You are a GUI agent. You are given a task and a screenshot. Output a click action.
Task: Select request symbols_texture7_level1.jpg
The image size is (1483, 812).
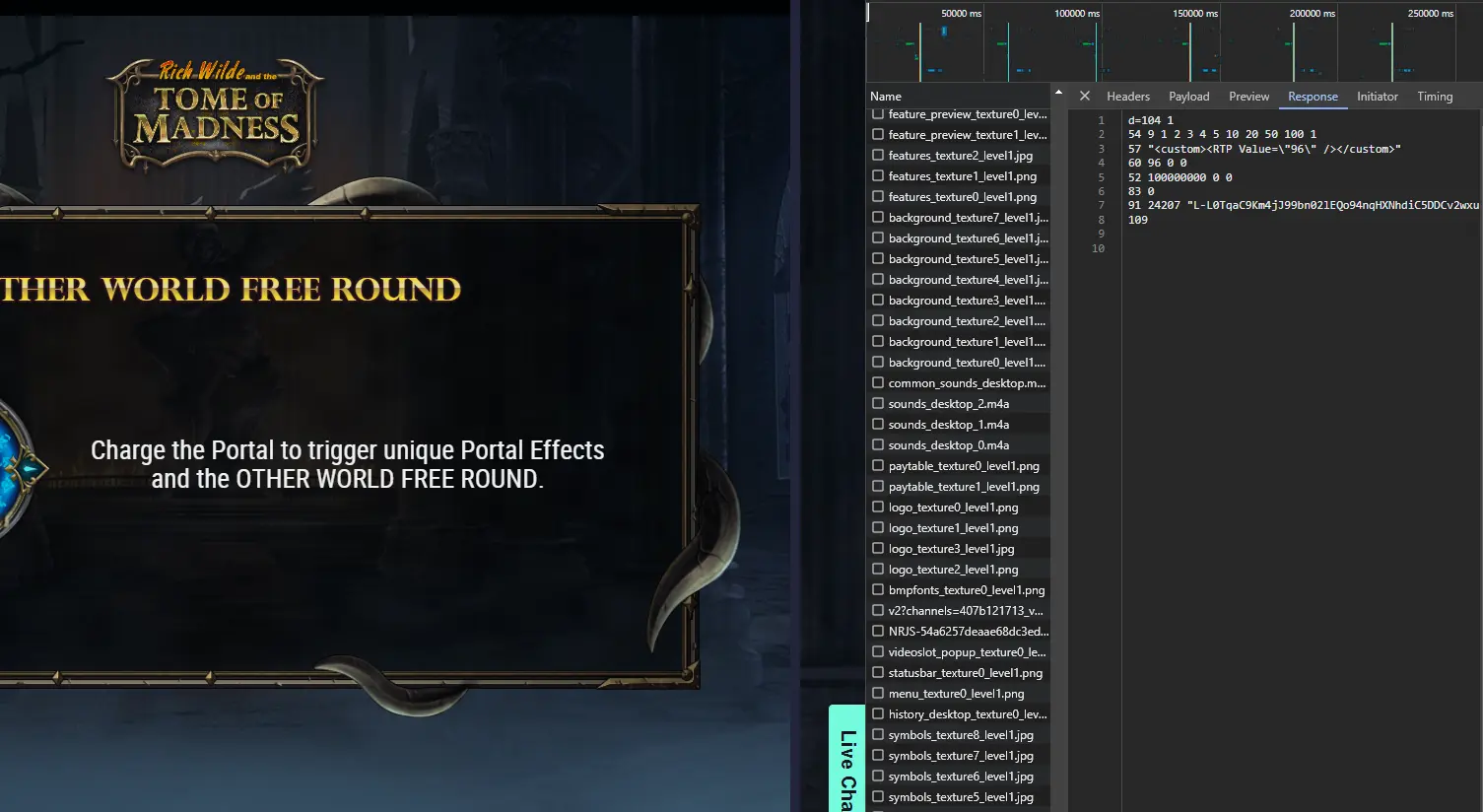coord(961,756)
